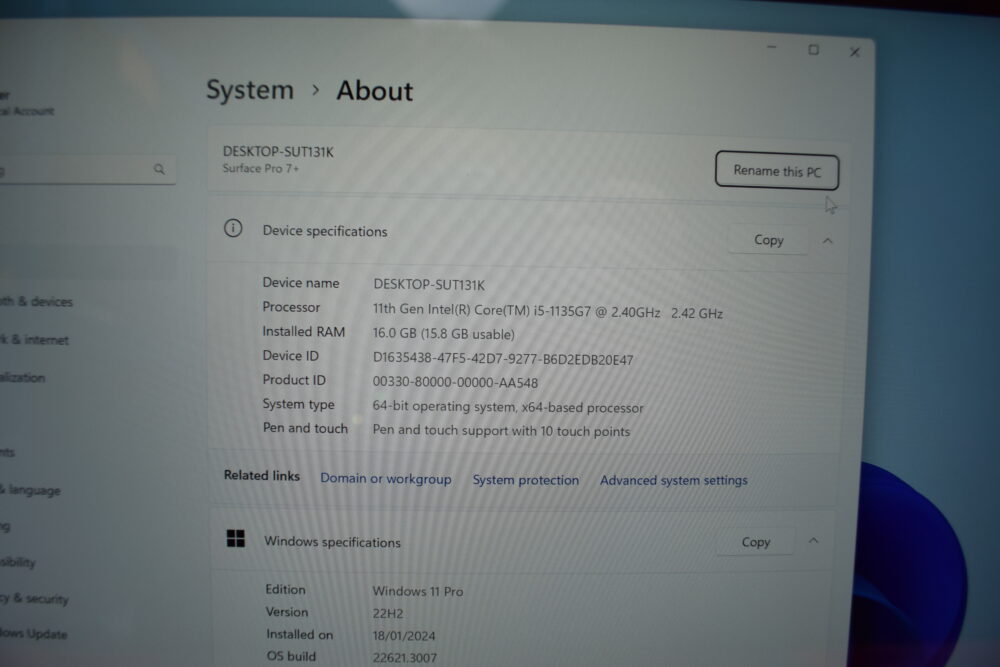Copy the Windows specifications
The height and width of the screenshot is (667, 1000).
[756, 542]
